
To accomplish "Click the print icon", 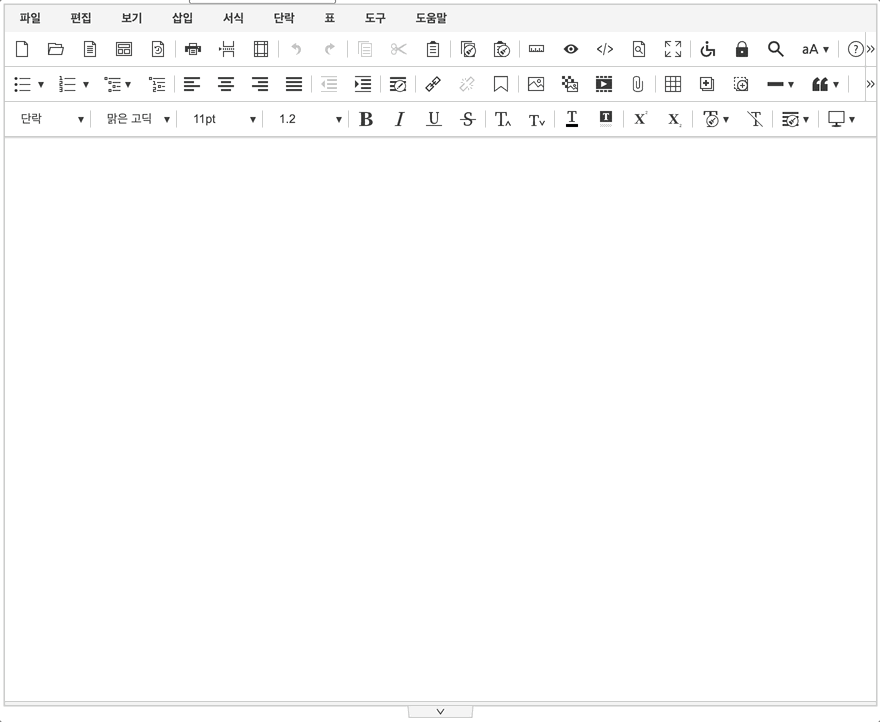I will pyautogui.click(x=193, y=49).
